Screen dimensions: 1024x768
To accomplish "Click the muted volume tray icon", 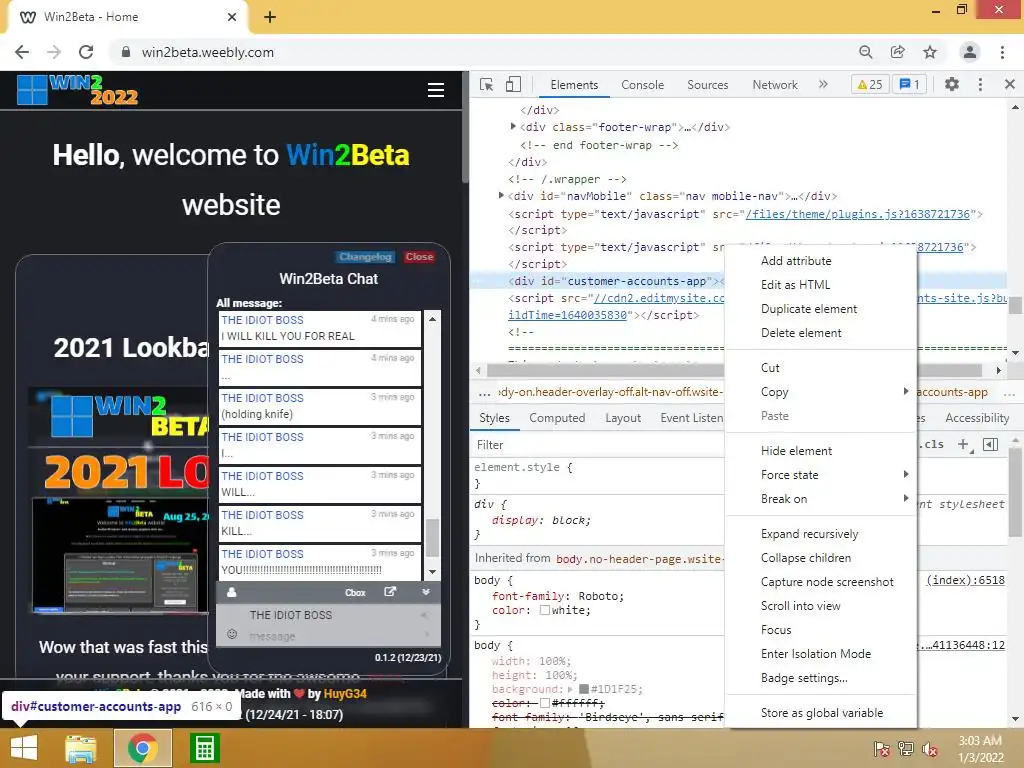I will pyautogui.click(x=930, y=749).
